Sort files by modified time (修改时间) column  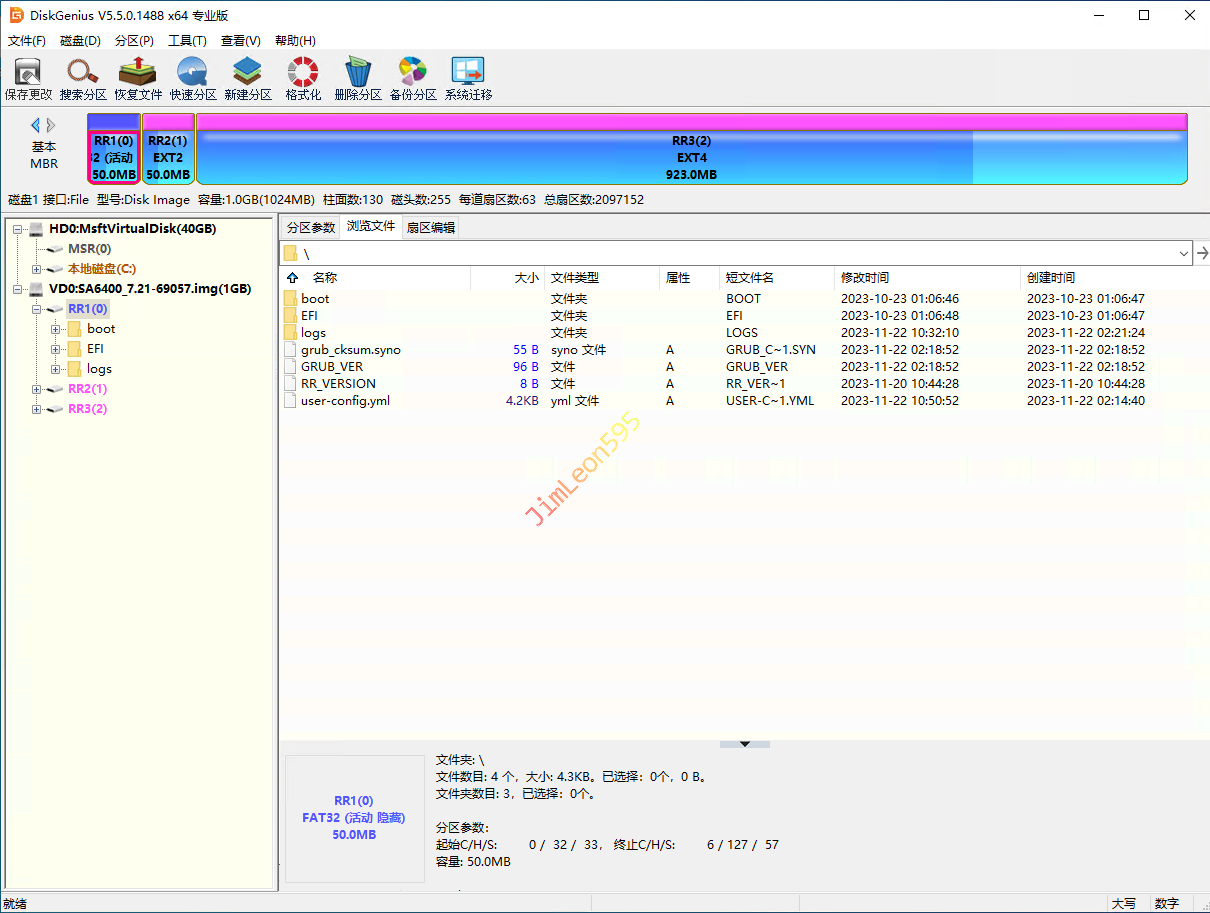(x=865, y=278)
